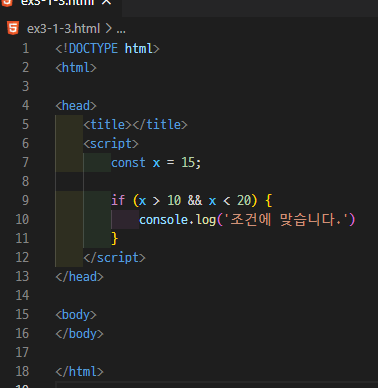Close the ex3-1-3.html editor tab
378x388 pixels.
click(x=106, y=2)
